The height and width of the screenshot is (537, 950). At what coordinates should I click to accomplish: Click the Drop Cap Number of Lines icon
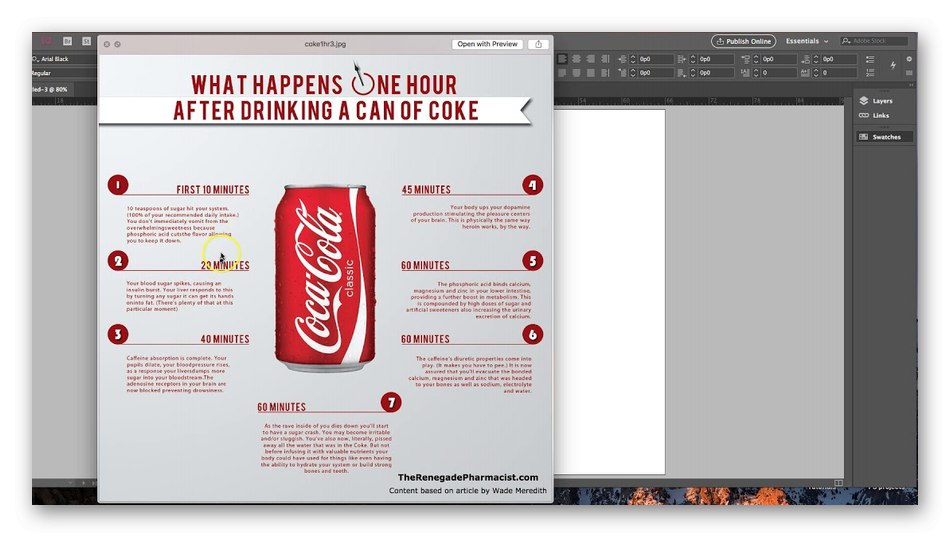(746, 73)
